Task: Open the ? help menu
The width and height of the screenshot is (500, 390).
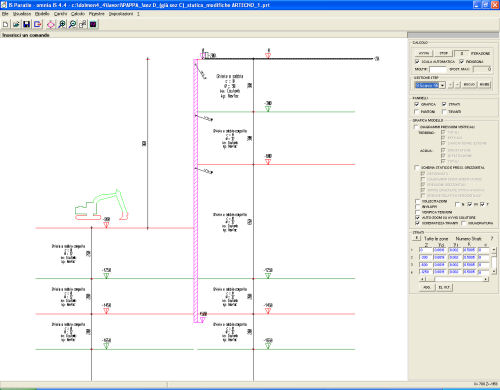Action: 138,14
